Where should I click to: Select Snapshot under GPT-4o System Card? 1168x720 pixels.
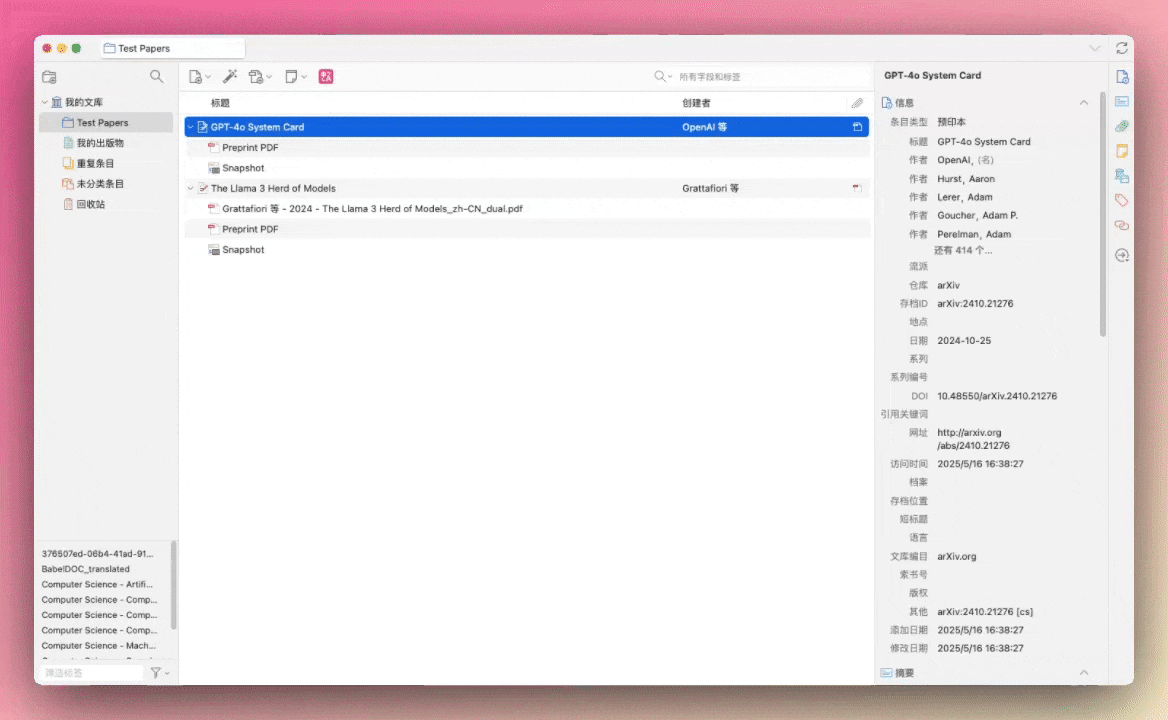tap(527, 168)
